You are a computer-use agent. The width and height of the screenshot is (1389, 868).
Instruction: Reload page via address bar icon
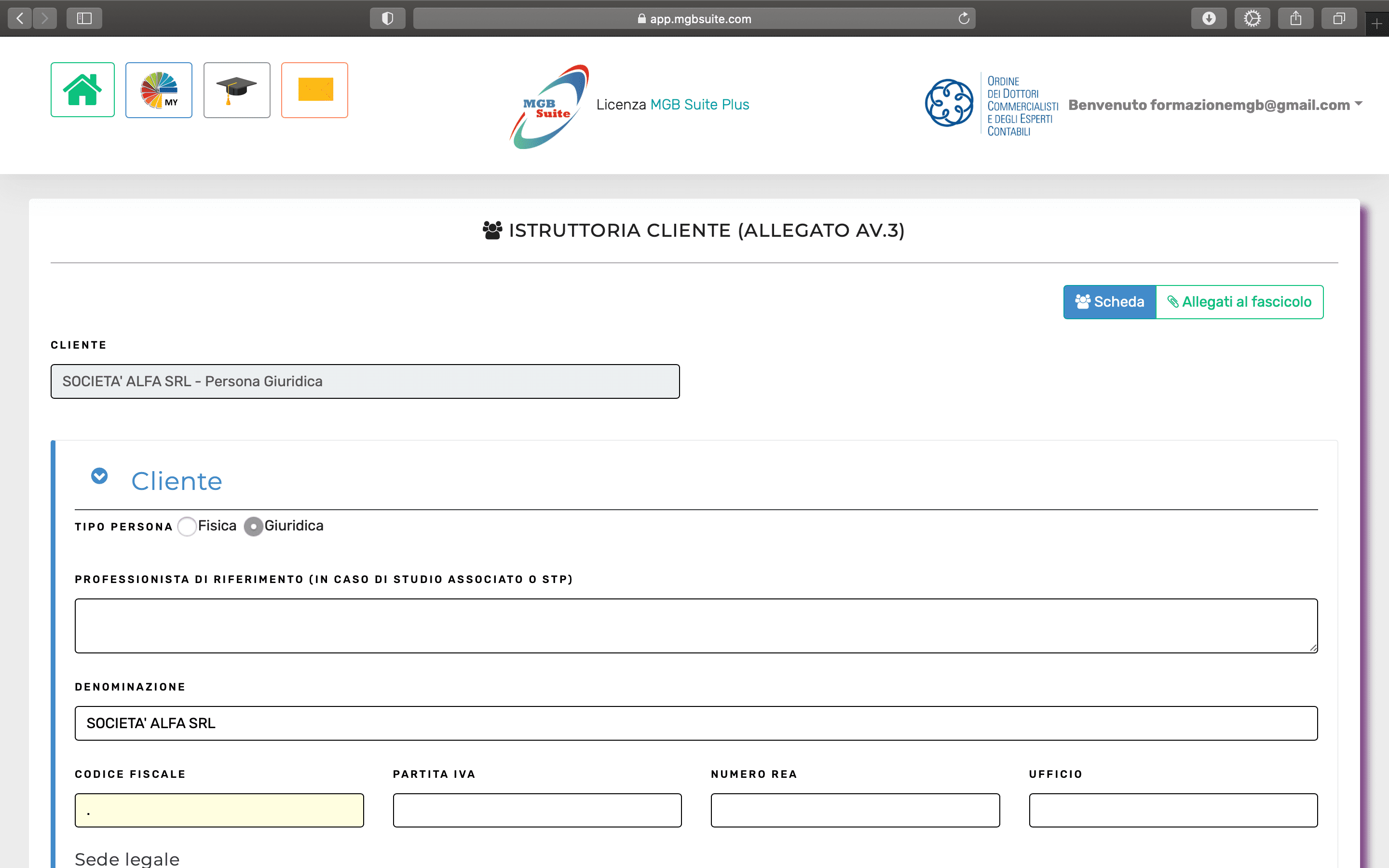[x=964, y=18]
